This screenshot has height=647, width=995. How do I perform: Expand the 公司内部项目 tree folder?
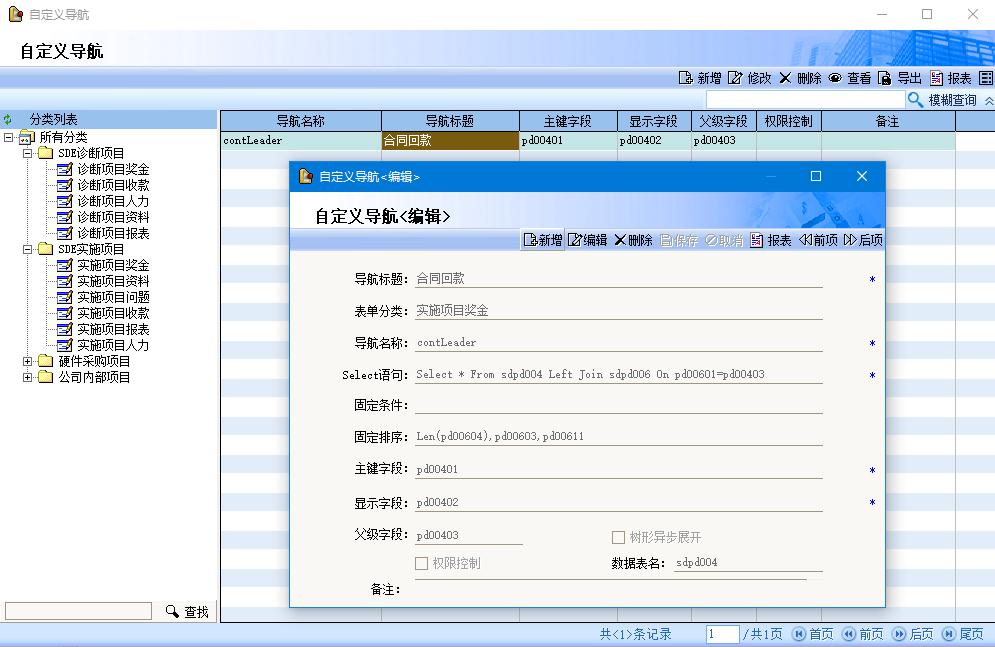click(x=28, y=377)
